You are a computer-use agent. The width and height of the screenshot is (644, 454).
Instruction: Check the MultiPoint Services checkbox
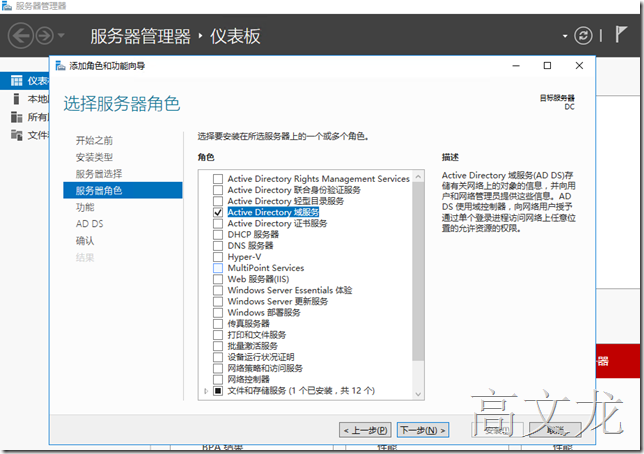coord(218,268)
